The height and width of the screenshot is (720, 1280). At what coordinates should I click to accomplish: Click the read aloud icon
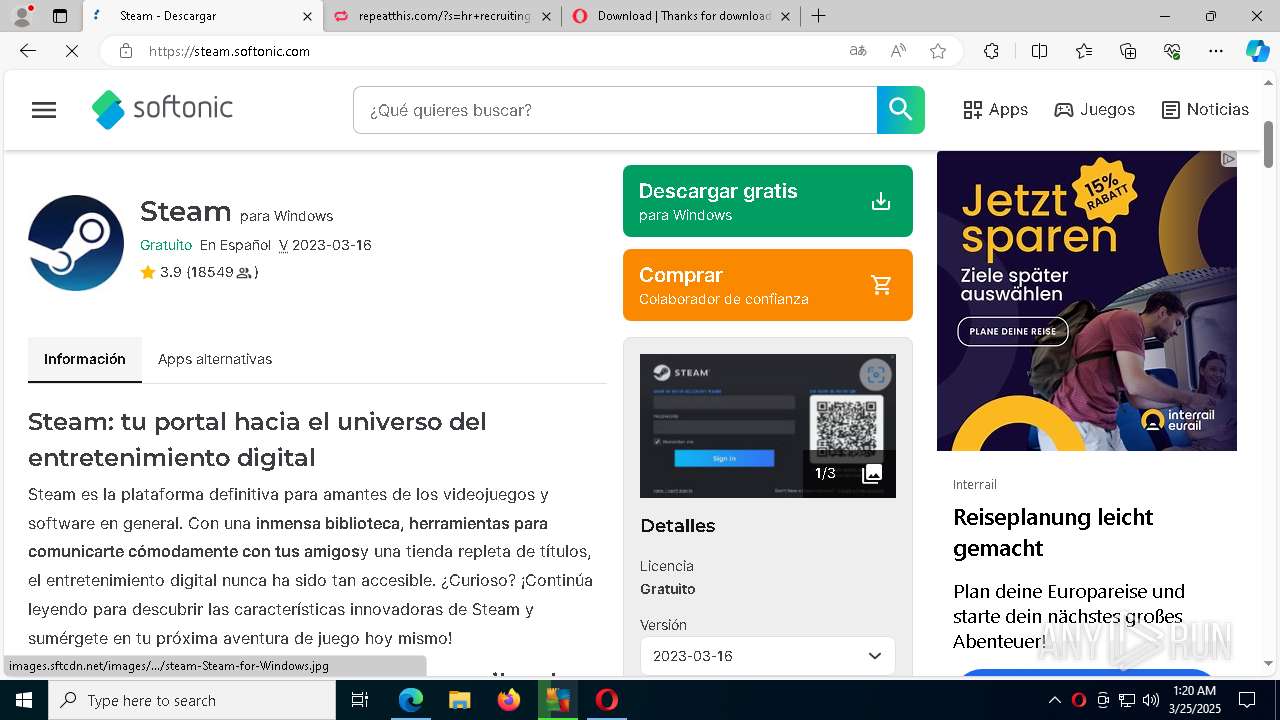pyautogui.click(x=898, y=51)
